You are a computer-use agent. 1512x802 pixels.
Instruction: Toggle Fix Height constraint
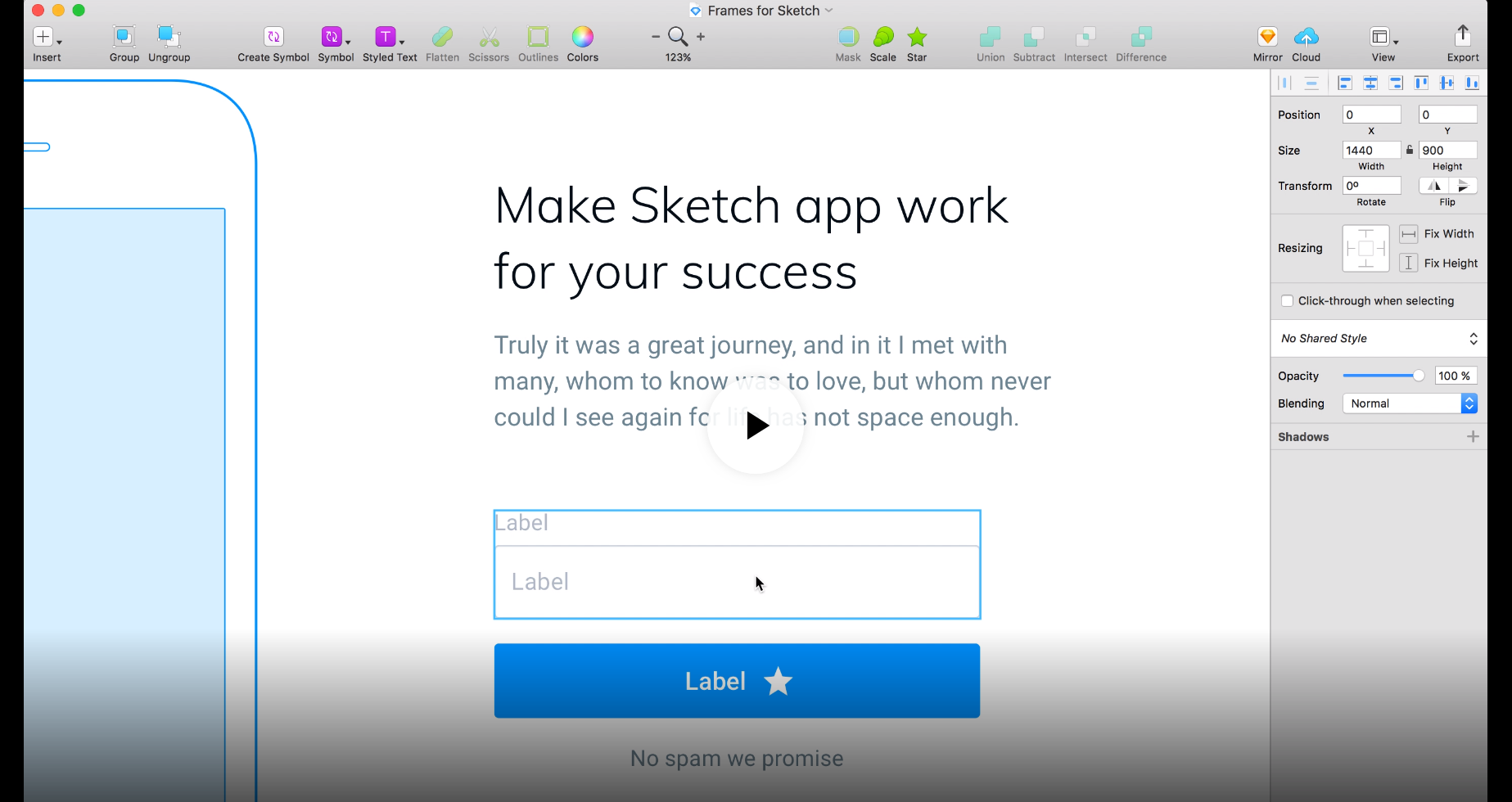click(1408, 263)
